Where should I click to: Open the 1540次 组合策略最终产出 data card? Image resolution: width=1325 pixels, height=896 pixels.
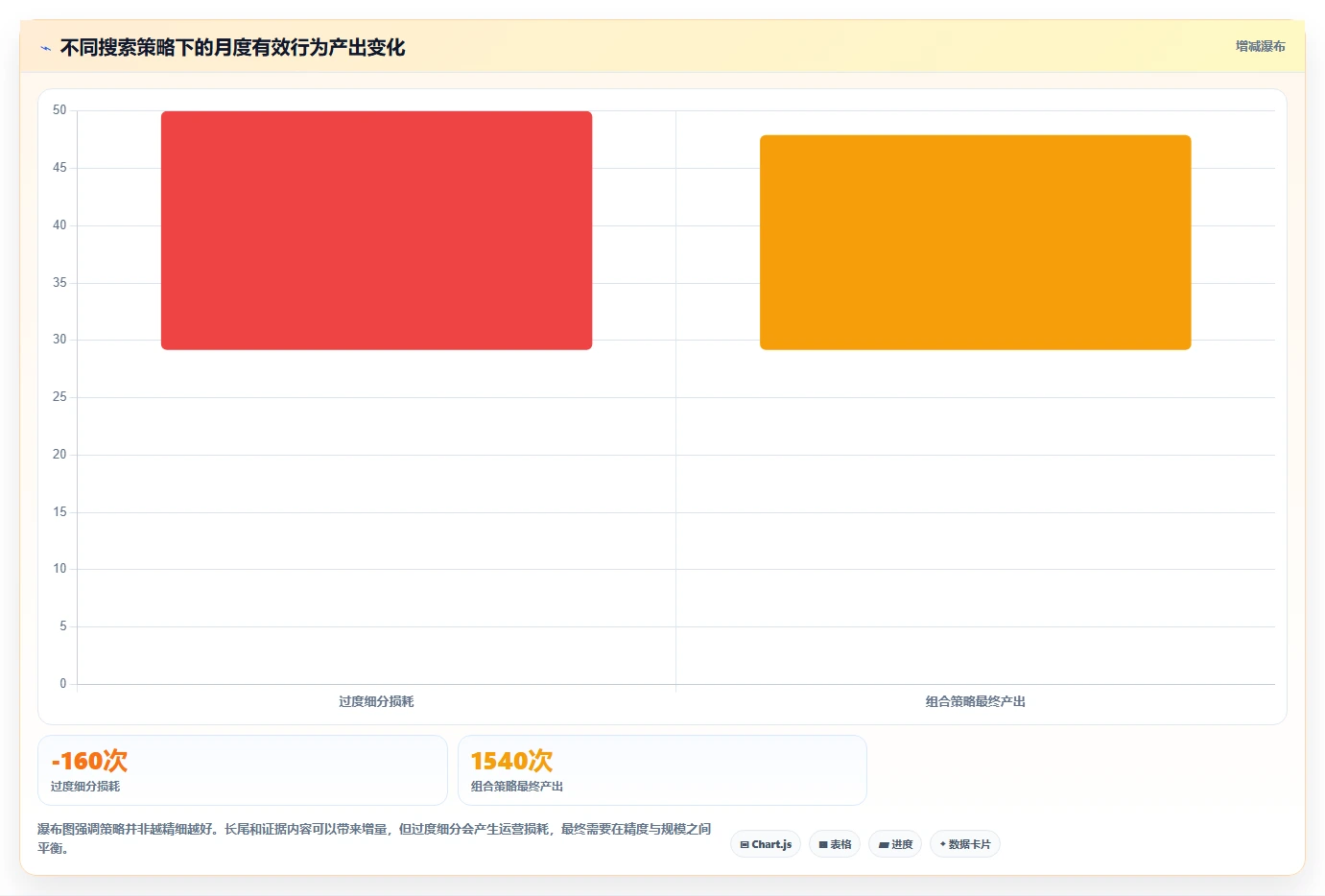point(662,770)
